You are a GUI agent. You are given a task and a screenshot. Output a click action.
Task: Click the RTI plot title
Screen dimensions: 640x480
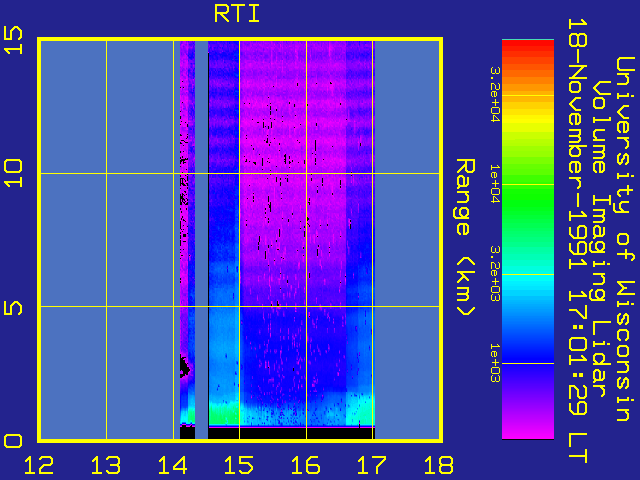point(237,14)
